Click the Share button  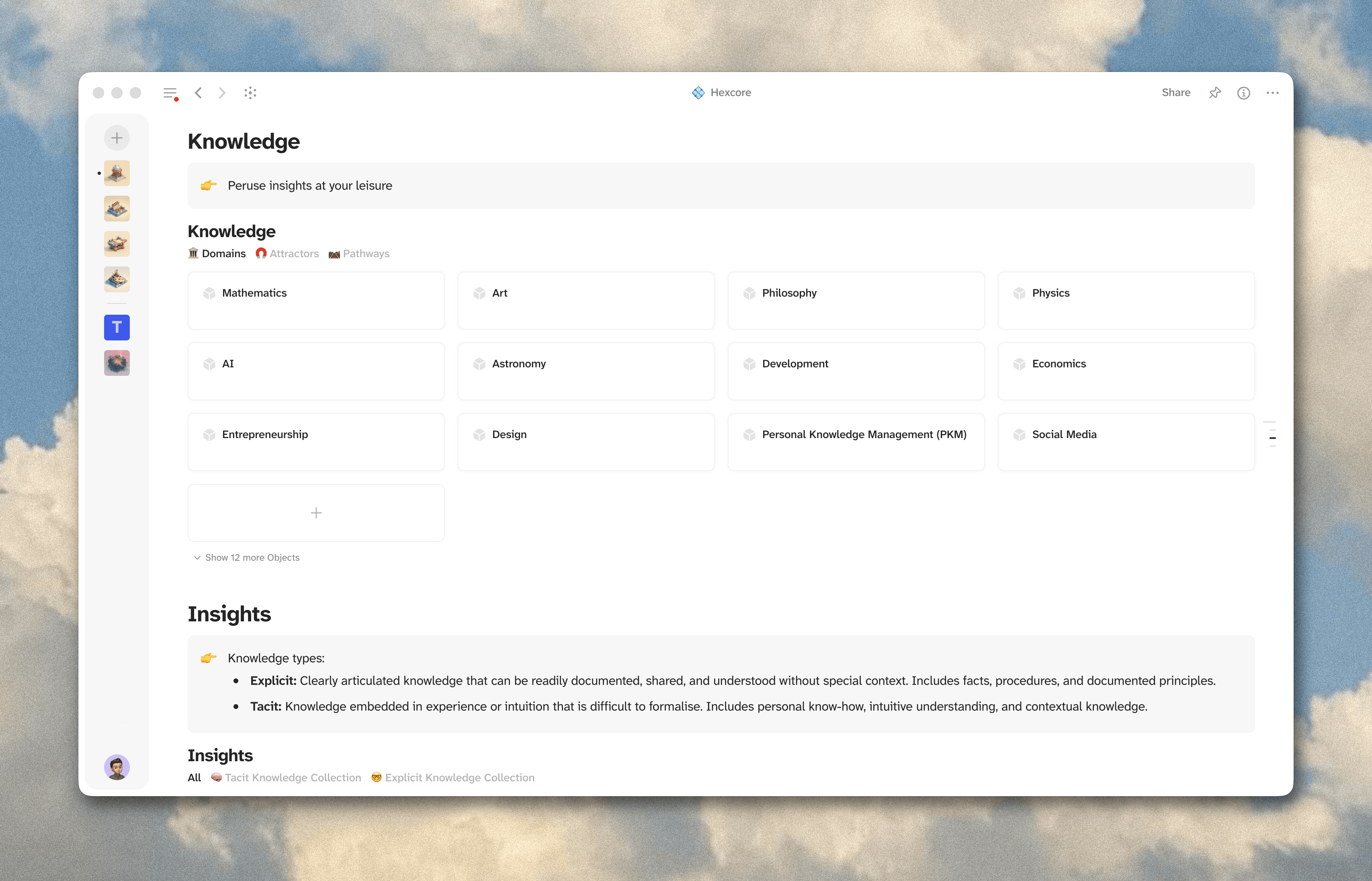pos(1176,93)
